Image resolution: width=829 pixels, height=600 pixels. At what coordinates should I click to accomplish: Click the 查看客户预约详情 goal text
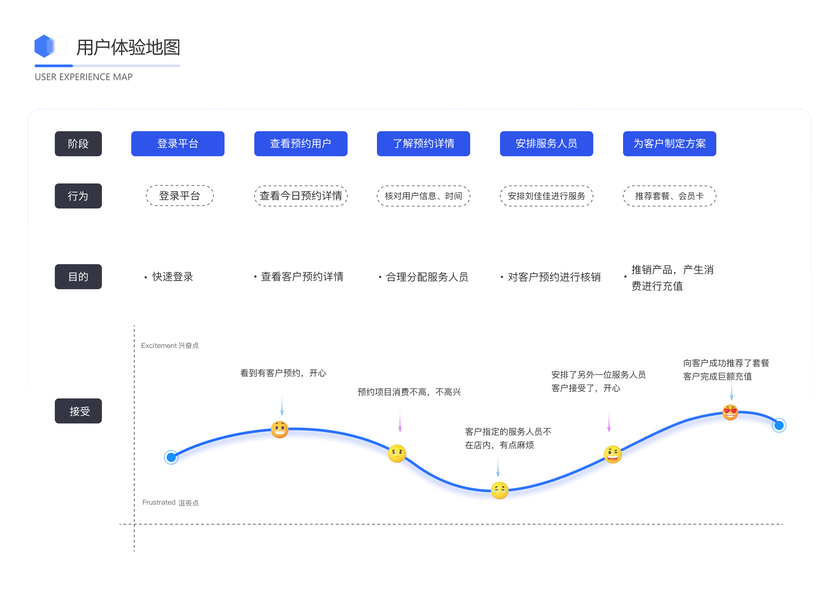click(302, 276)
